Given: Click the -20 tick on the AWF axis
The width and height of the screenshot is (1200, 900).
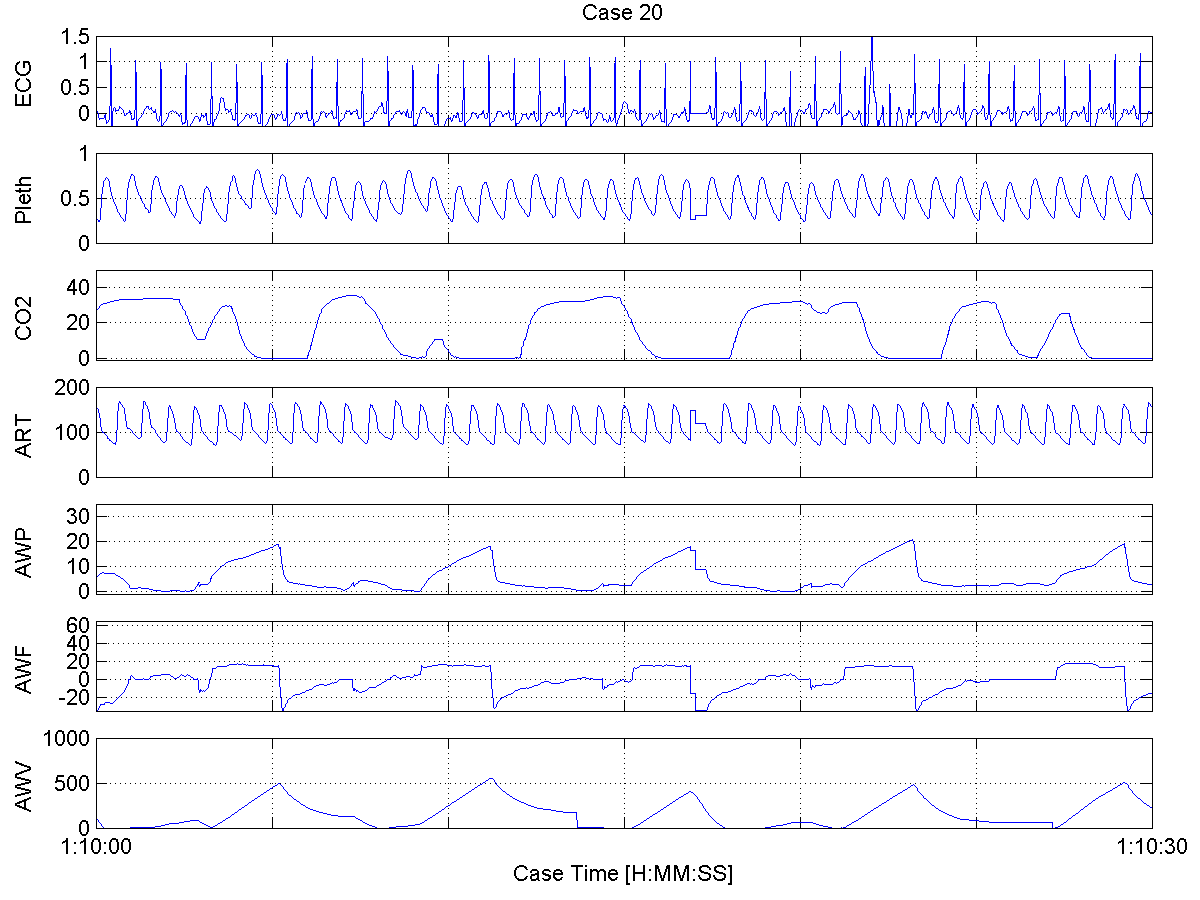Looking at the screenshot, I should click(76, 698).
